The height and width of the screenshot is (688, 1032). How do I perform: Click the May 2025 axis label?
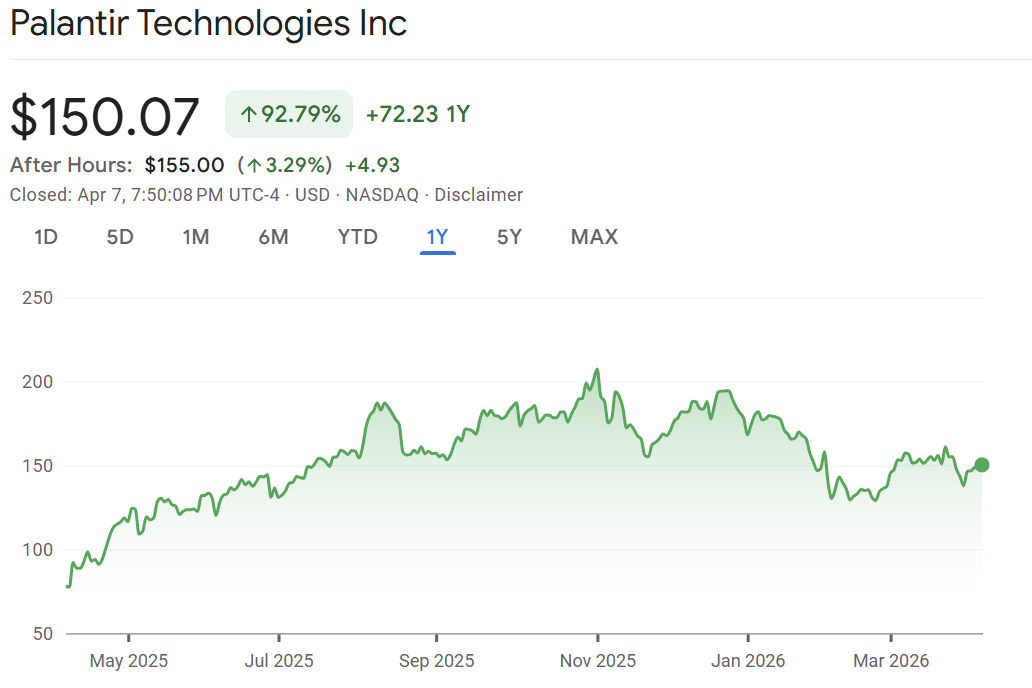pos(129,661)
